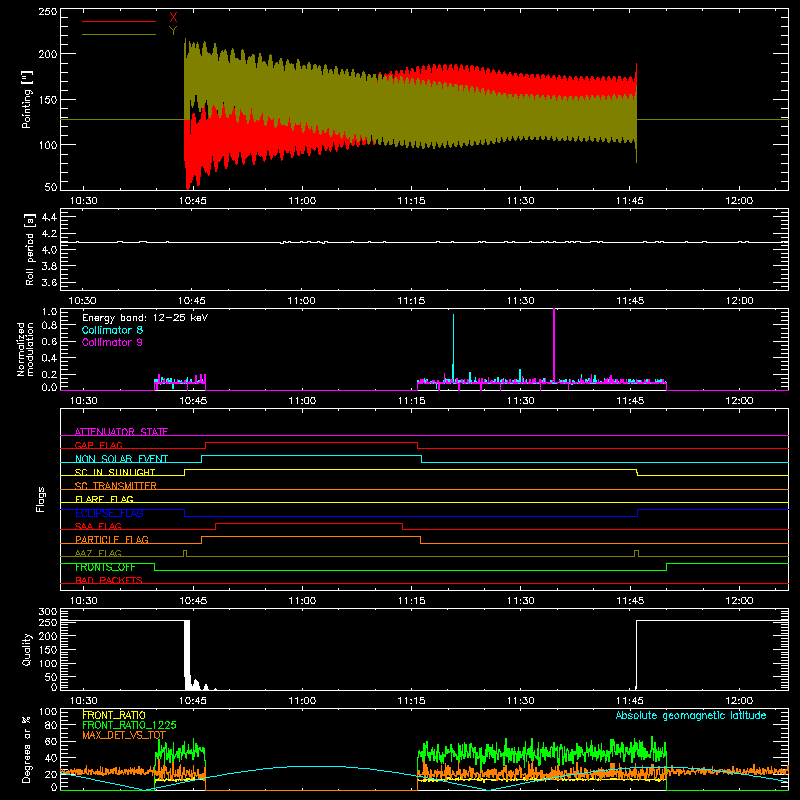Click the Collimator 8 legend entry
The height and width of the screenshot is (800, 800).
(x=112, y=330)
